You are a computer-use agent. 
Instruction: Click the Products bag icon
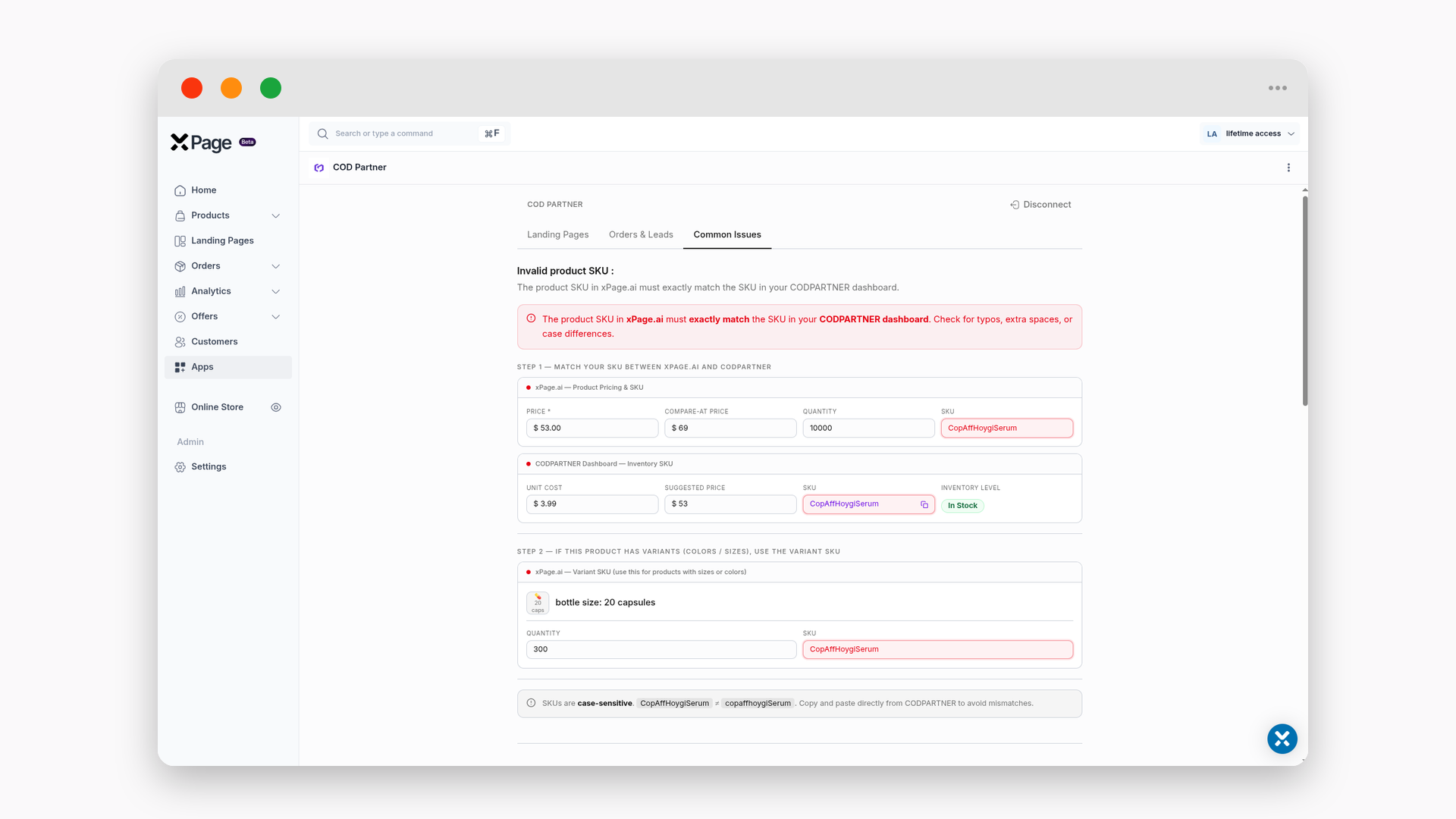pos(180,215)
